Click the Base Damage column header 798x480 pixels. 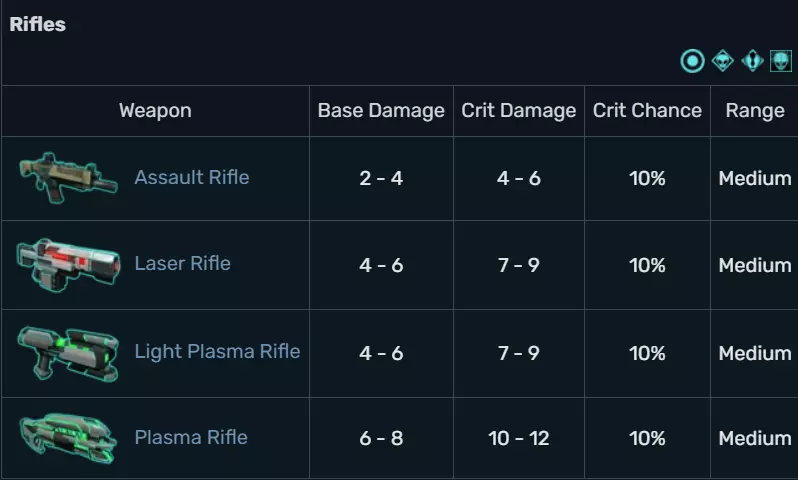click(x=381, y=110)
